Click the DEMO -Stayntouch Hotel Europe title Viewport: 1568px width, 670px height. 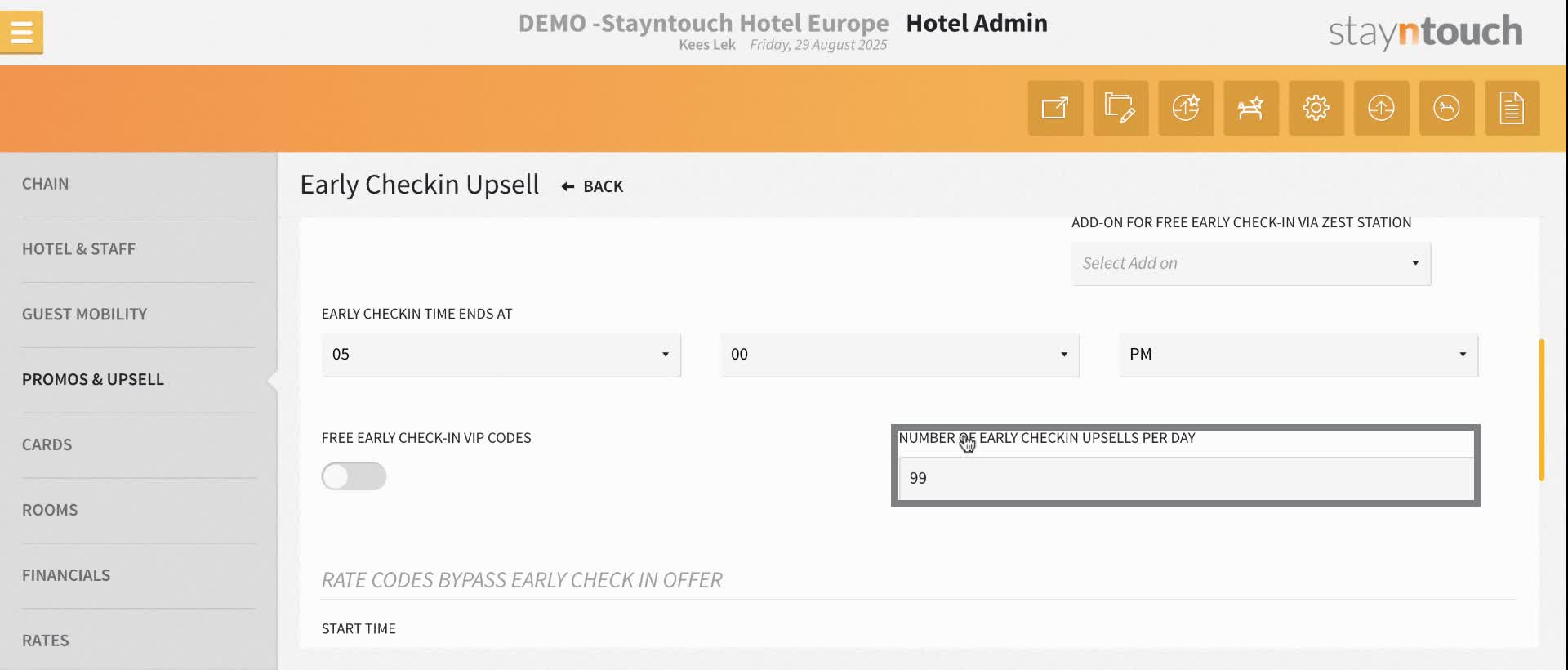703,23
